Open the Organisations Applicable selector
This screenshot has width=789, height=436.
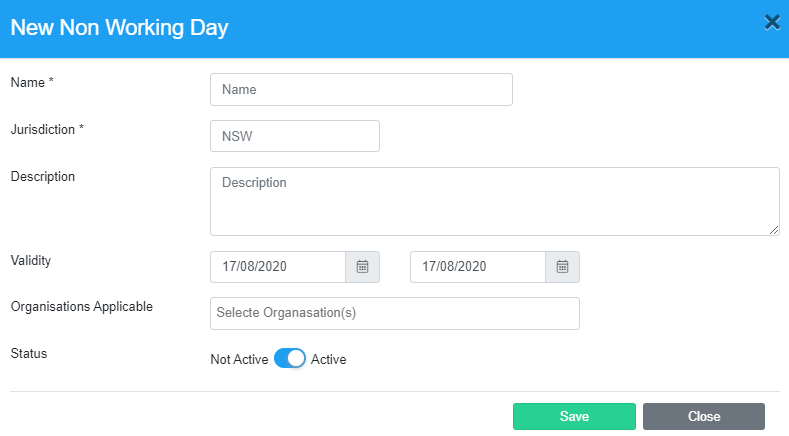(395, 313)
